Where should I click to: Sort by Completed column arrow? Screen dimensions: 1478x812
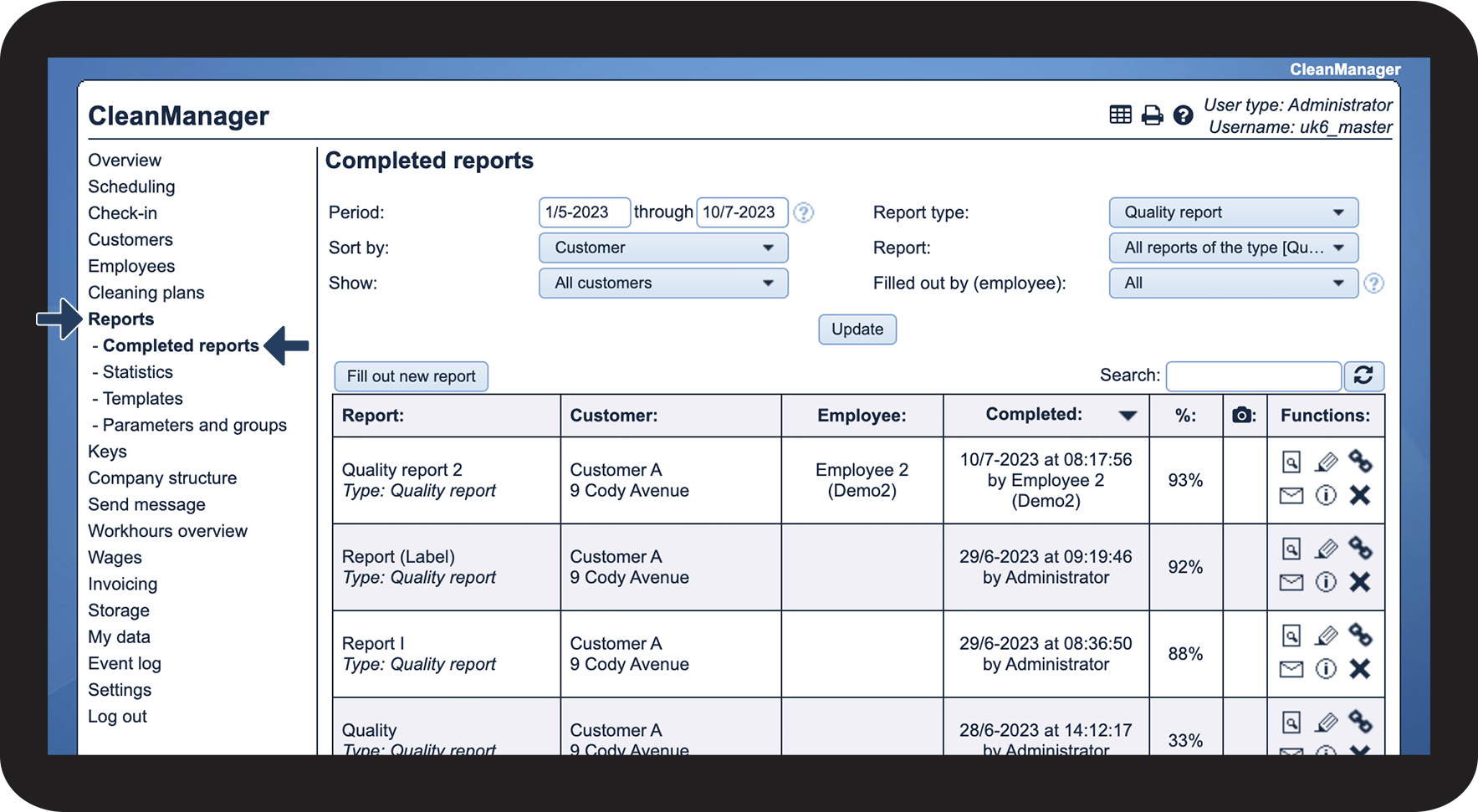click(1128, 416)
